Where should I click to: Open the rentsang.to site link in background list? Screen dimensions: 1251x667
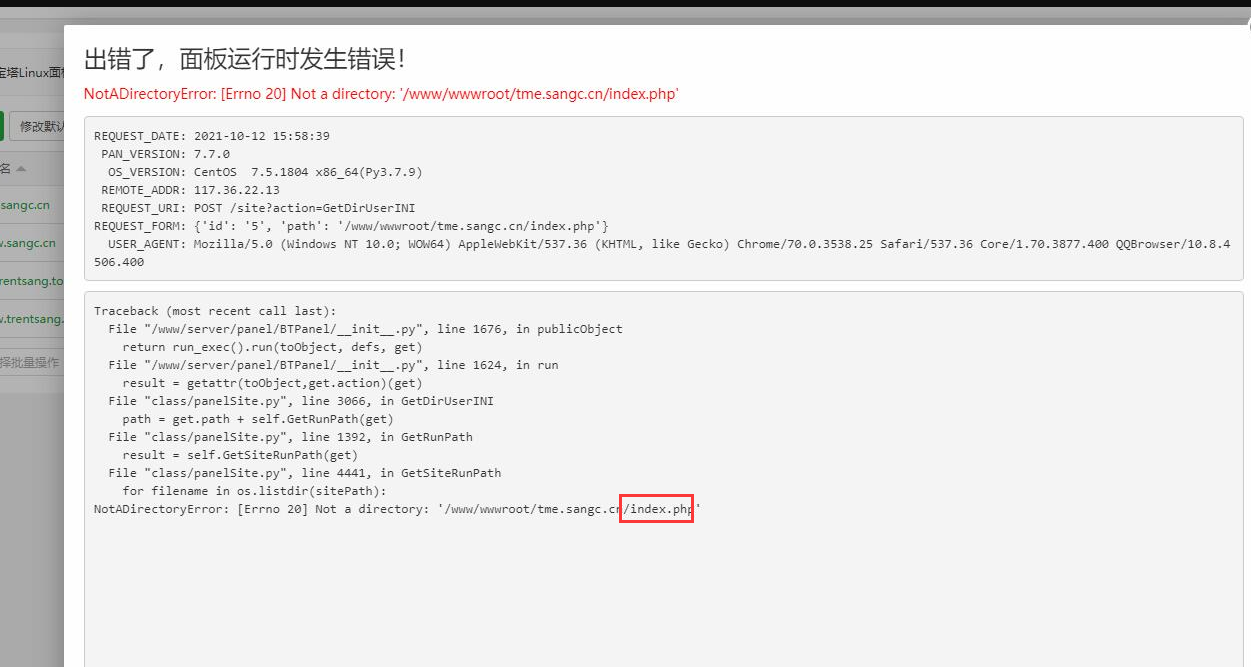32,281
